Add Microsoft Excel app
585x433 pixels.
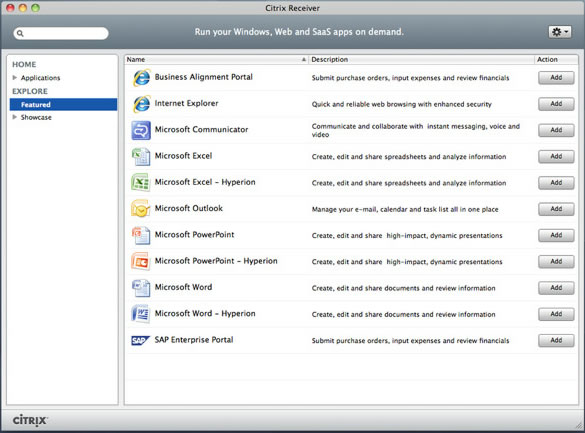556,156
